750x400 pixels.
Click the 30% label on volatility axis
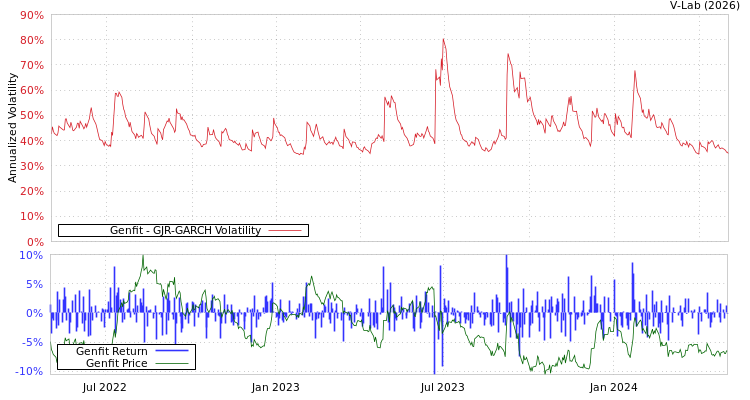[x=31, y=166]
